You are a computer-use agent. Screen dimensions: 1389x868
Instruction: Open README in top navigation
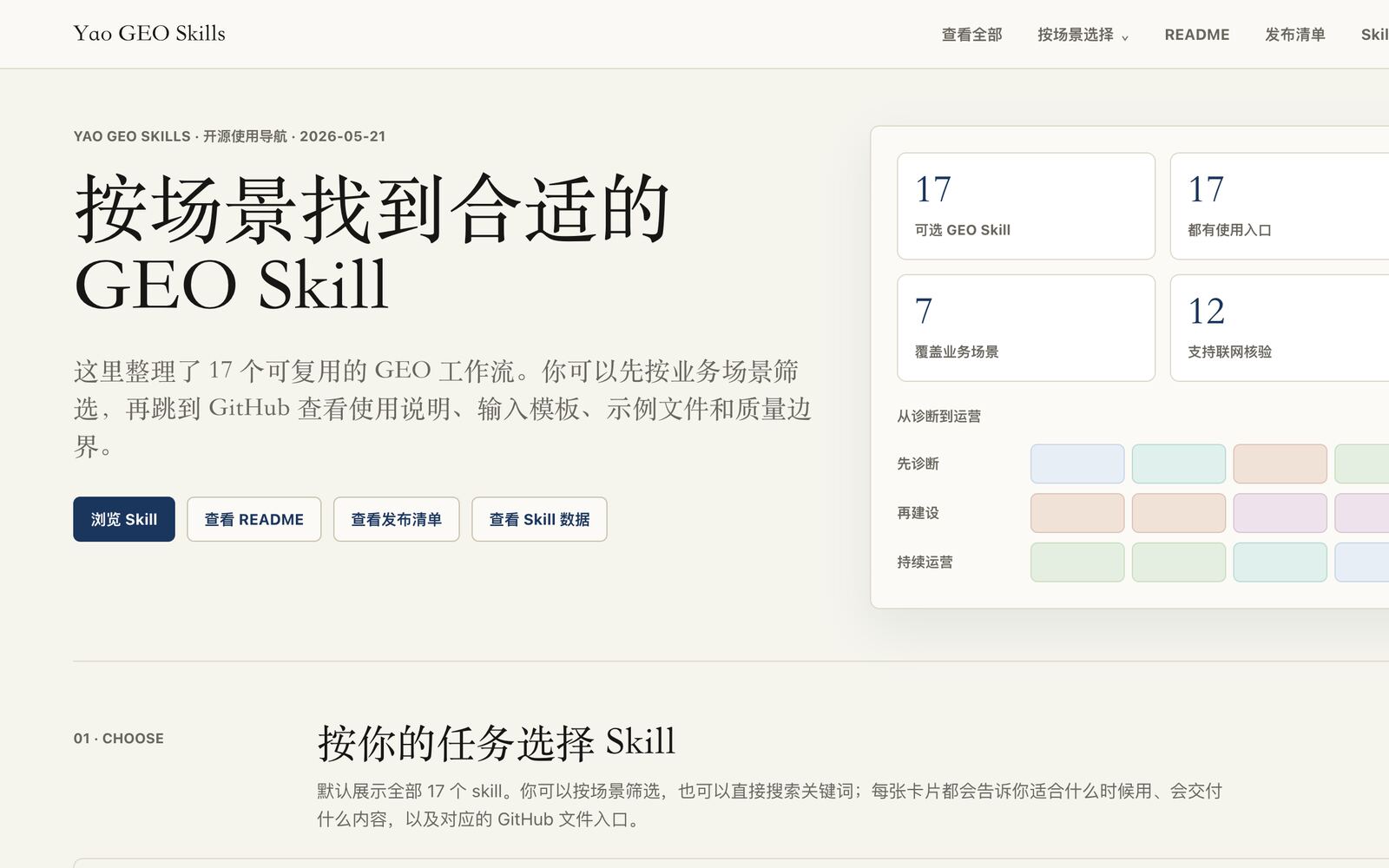point(1196,35)
